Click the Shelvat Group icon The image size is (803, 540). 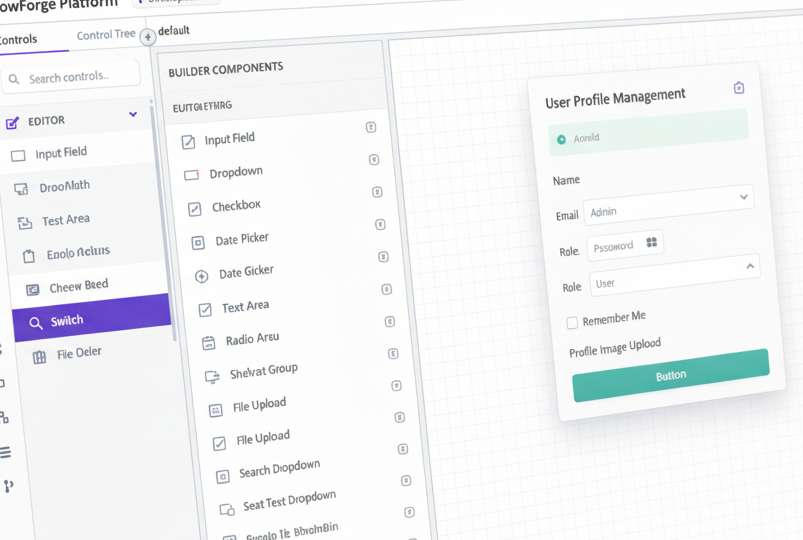coord(212,377)
